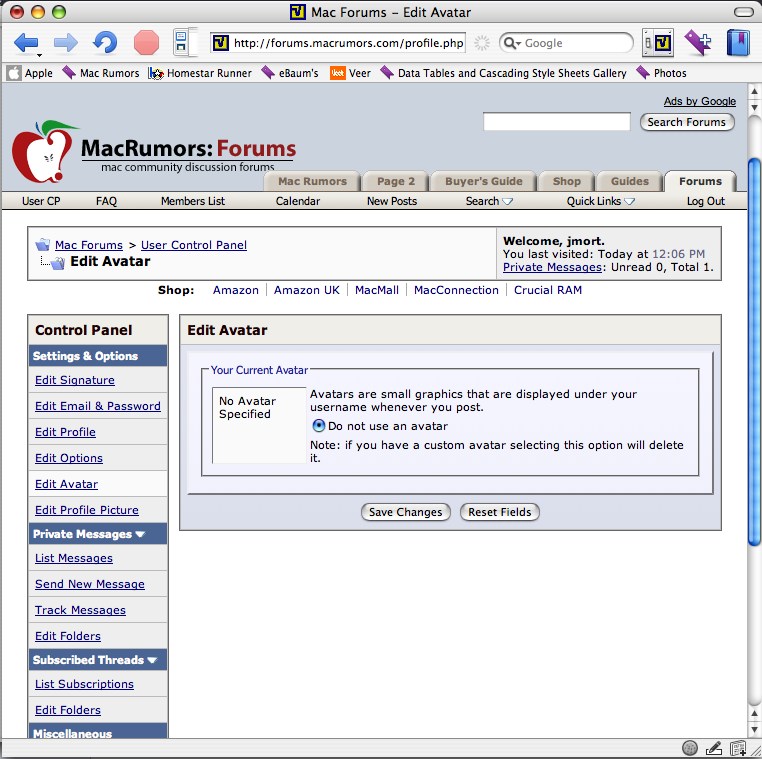762x759 pixels.
Task: Click in the forum search text field
Action: pyautogui.click(x=556, y=121)
